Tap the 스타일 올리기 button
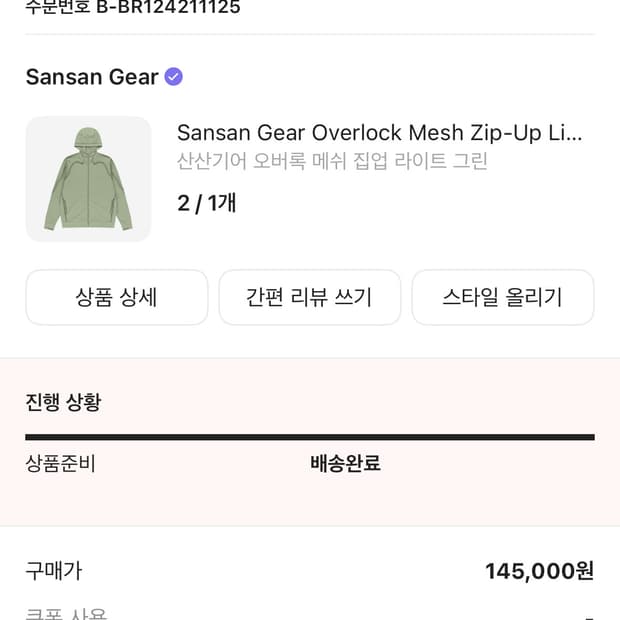The width and height of the screenshot is (620, 620). (502, 297)
